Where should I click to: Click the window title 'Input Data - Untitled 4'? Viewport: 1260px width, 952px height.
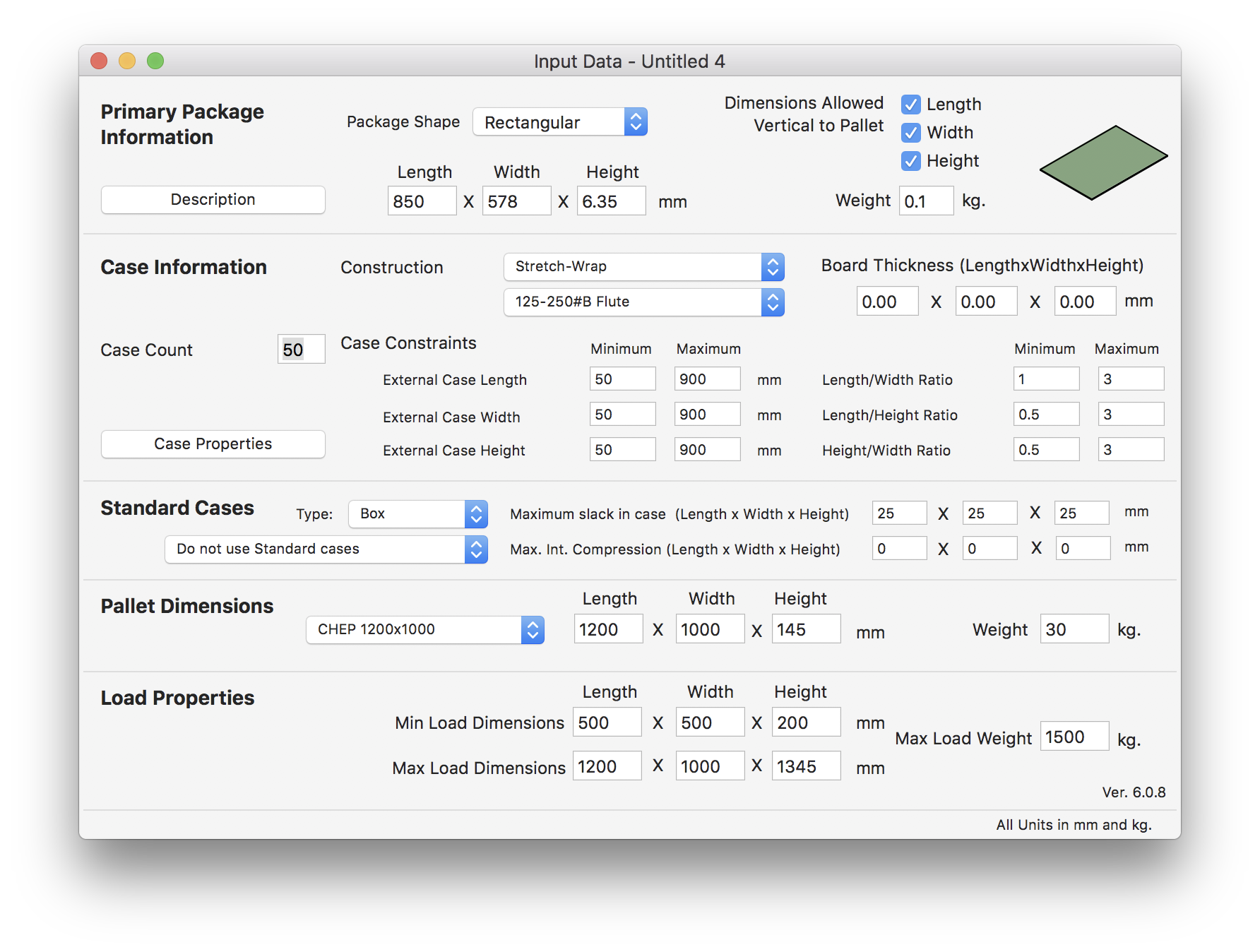[629, 61]
